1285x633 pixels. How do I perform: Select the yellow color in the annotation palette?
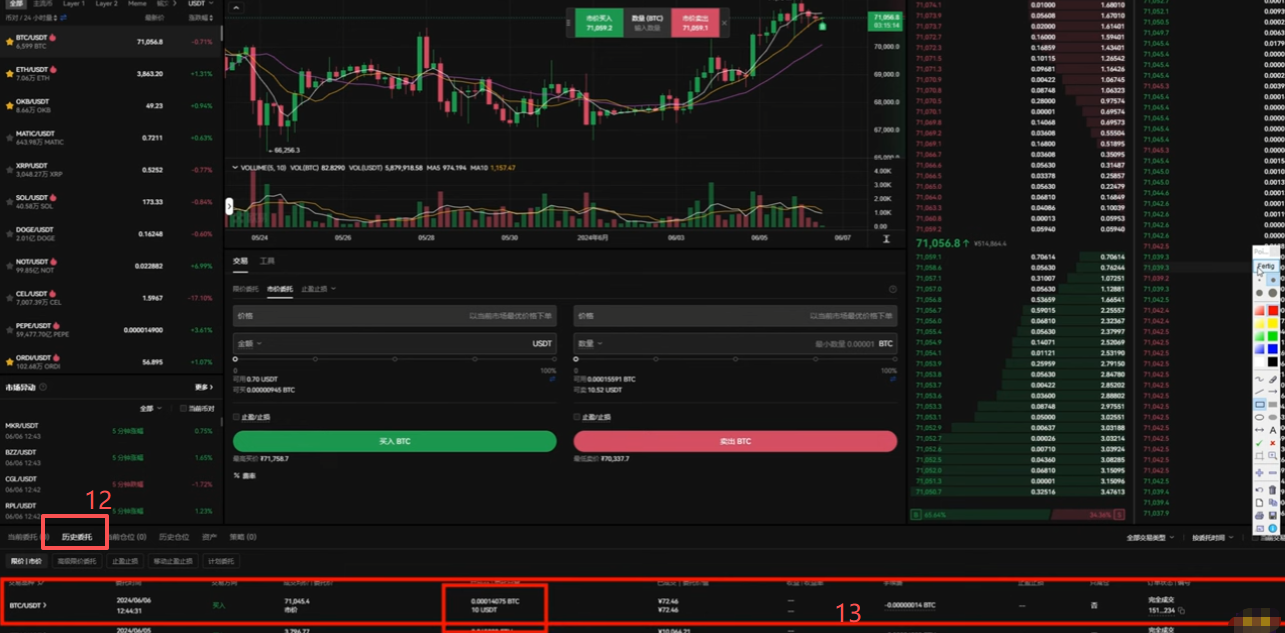(1273, 323)
